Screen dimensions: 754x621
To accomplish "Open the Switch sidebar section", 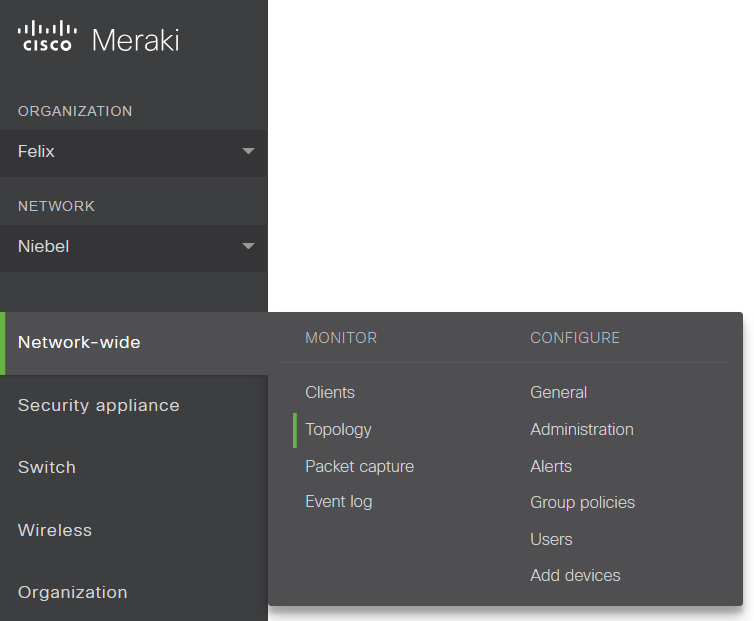I will [x=46, y=467].
